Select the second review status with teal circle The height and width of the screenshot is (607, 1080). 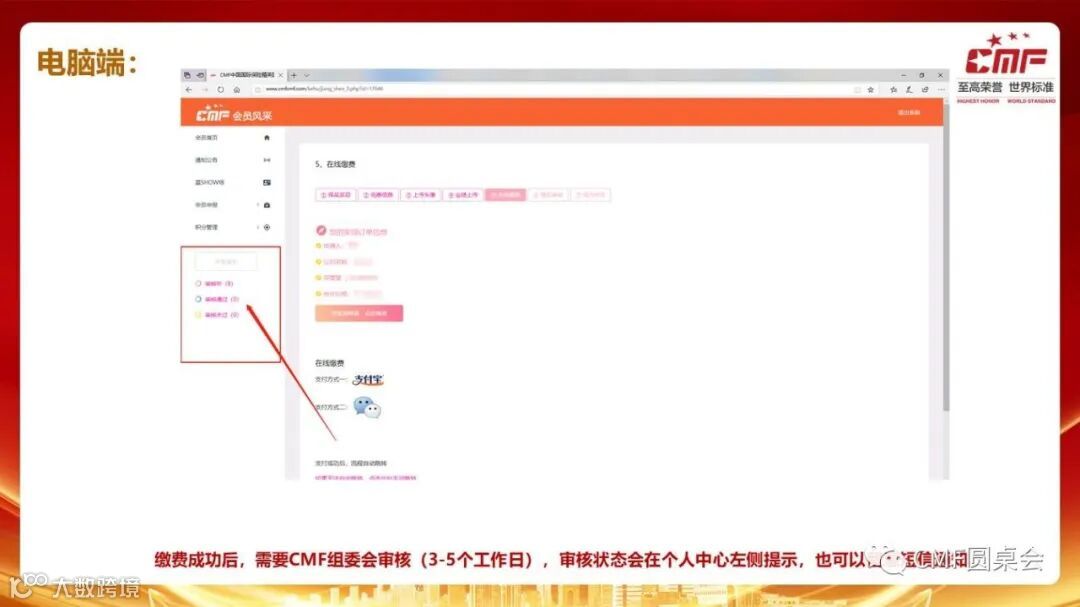(x=217, y=299)
